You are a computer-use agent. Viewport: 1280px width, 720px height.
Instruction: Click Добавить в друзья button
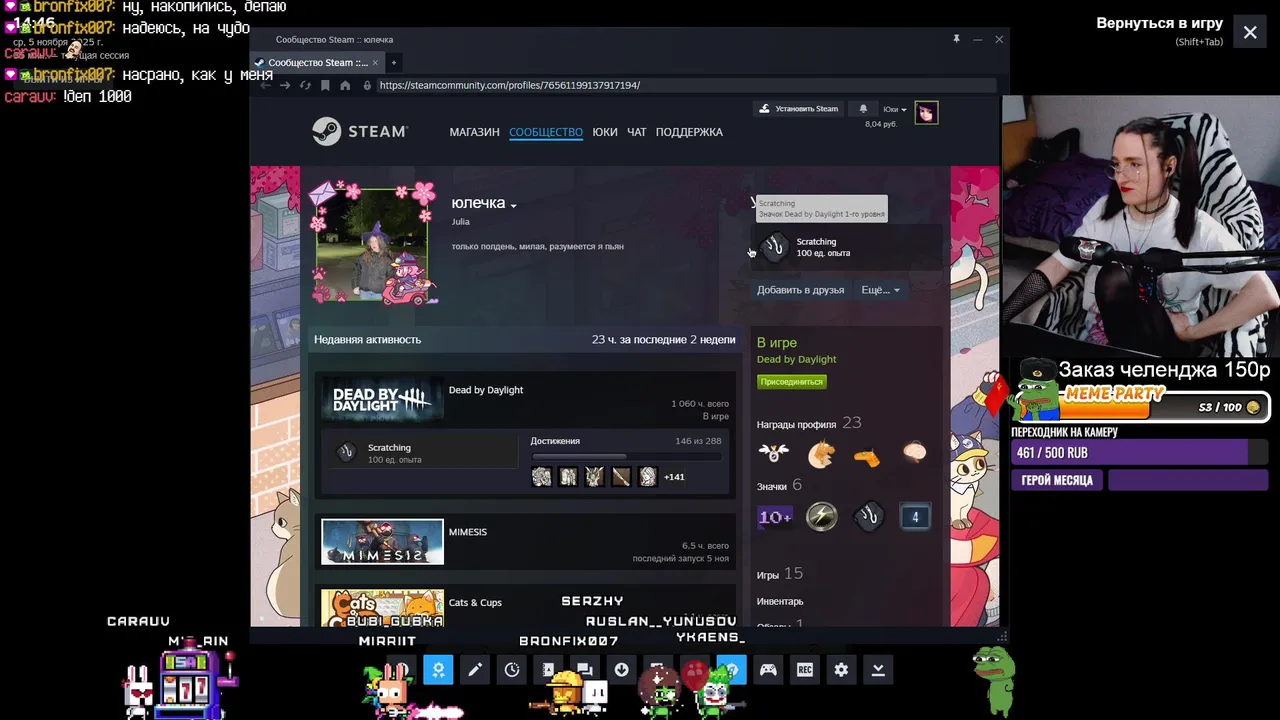[x=800, y=290]
